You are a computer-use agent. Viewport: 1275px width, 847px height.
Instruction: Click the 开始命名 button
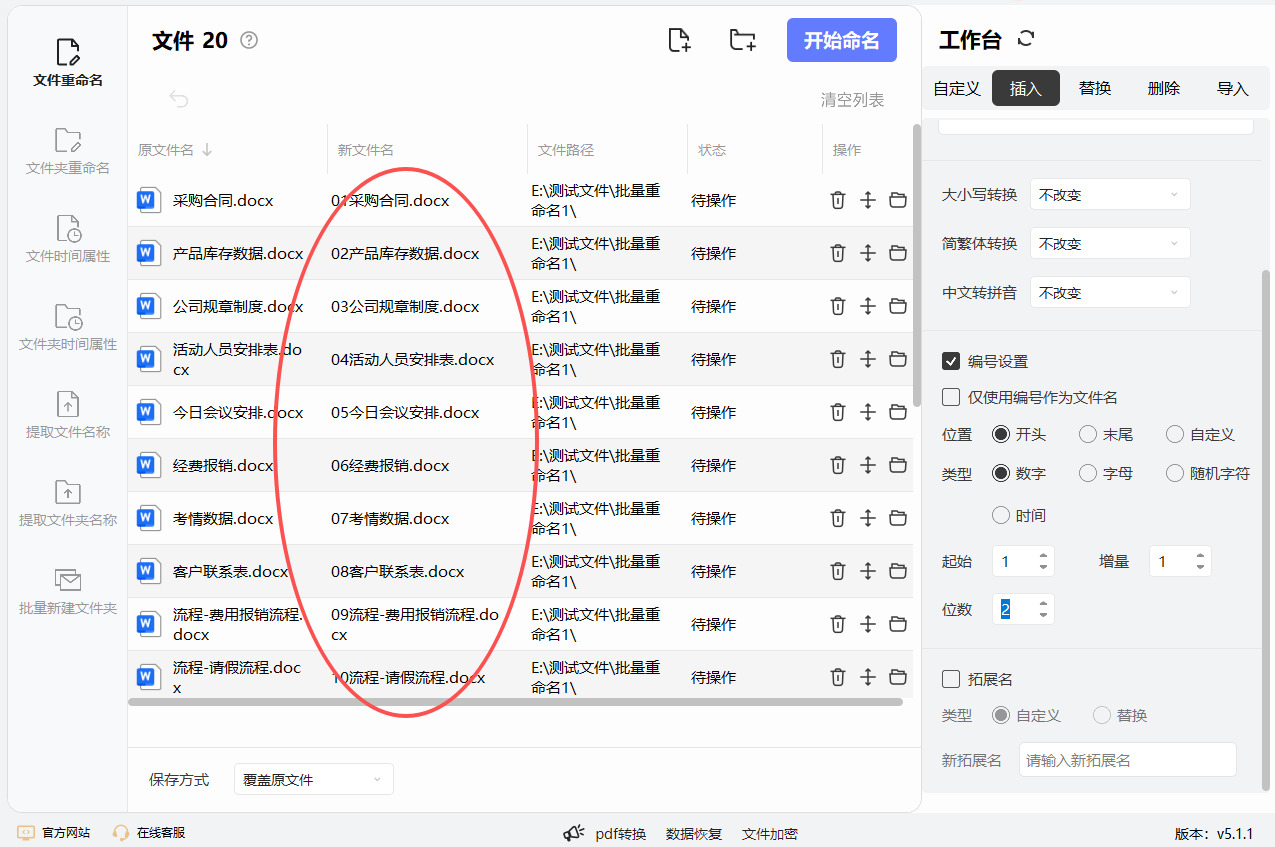tap(841, 40)
